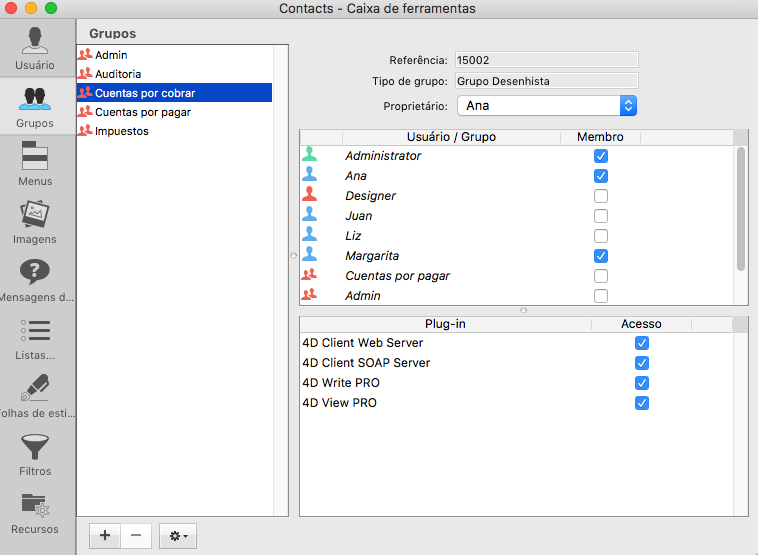
Task: Remove selected group with minus button
Action: click(136, 536)
